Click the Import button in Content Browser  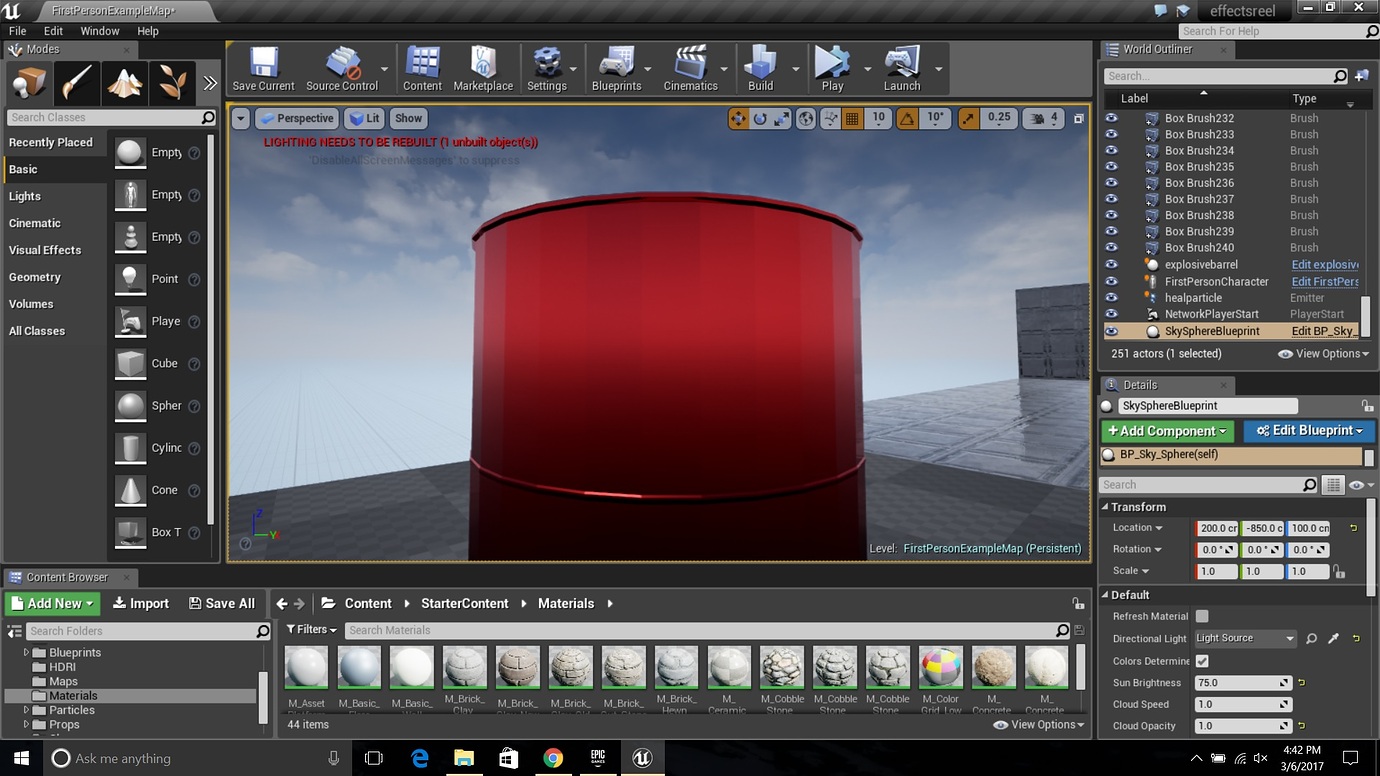[141, 603]
